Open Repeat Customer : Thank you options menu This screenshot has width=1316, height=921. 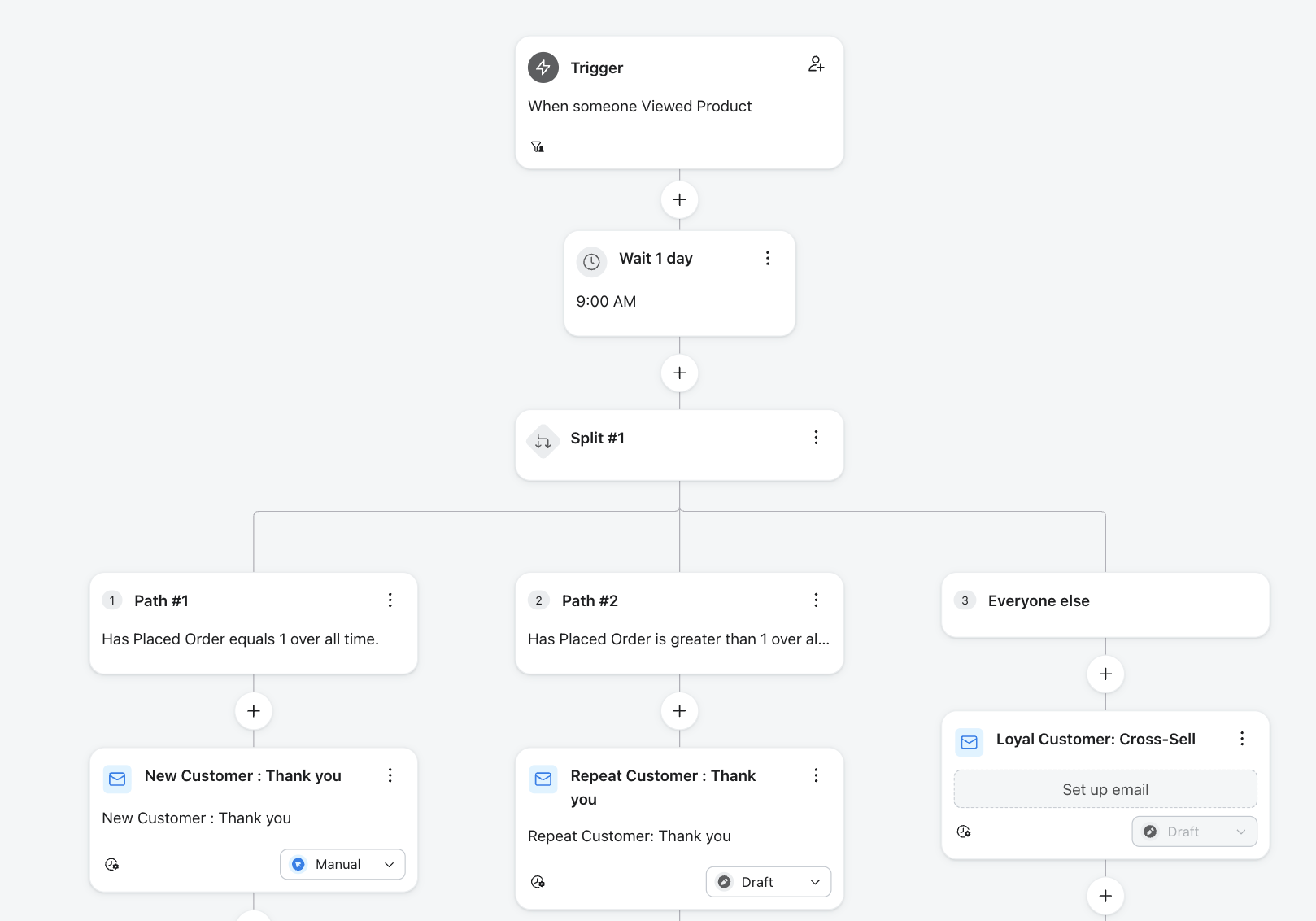816,775
